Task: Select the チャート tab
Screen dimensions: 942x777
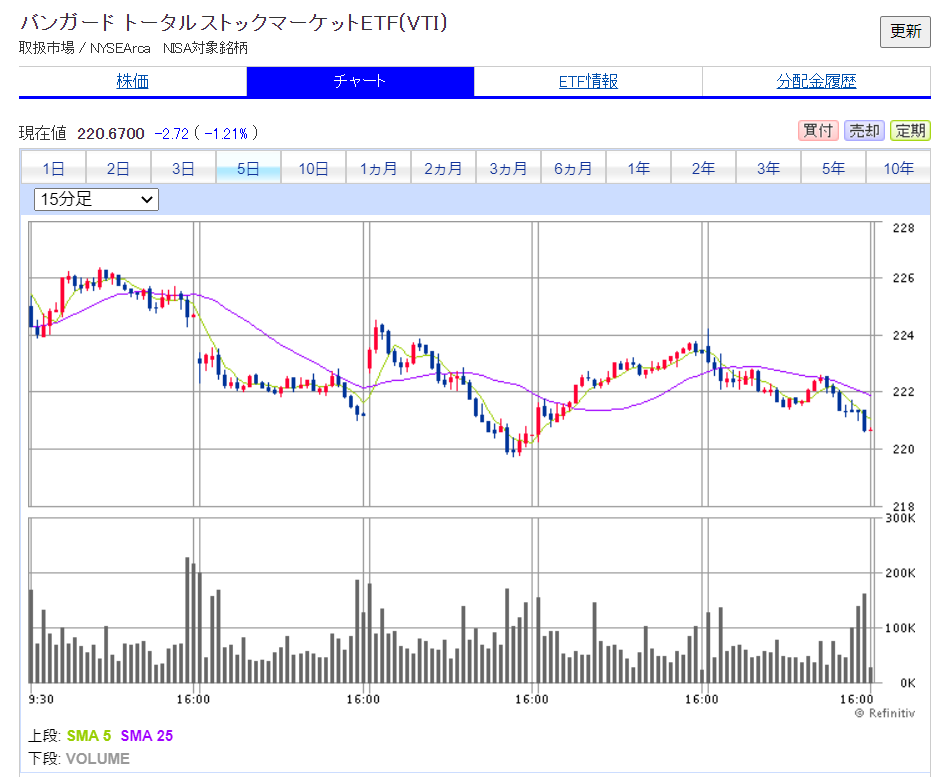Action: point(360,81)
